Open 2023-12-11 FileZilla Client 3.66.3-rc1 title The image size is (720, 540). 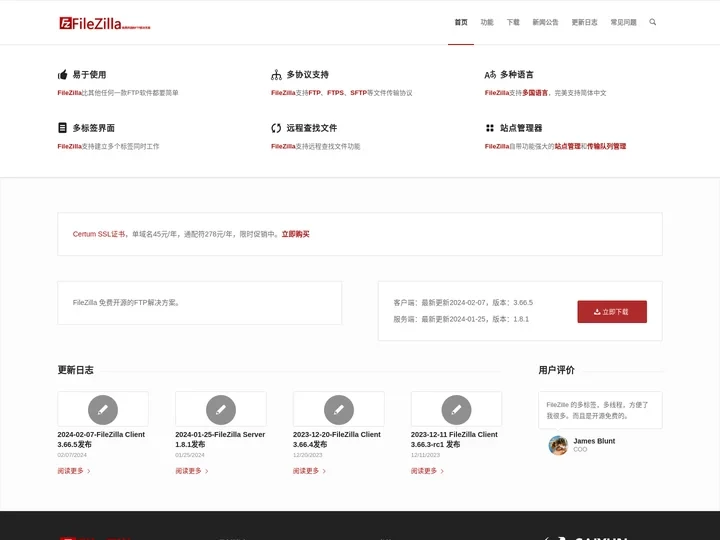click(x=454, y=439)
